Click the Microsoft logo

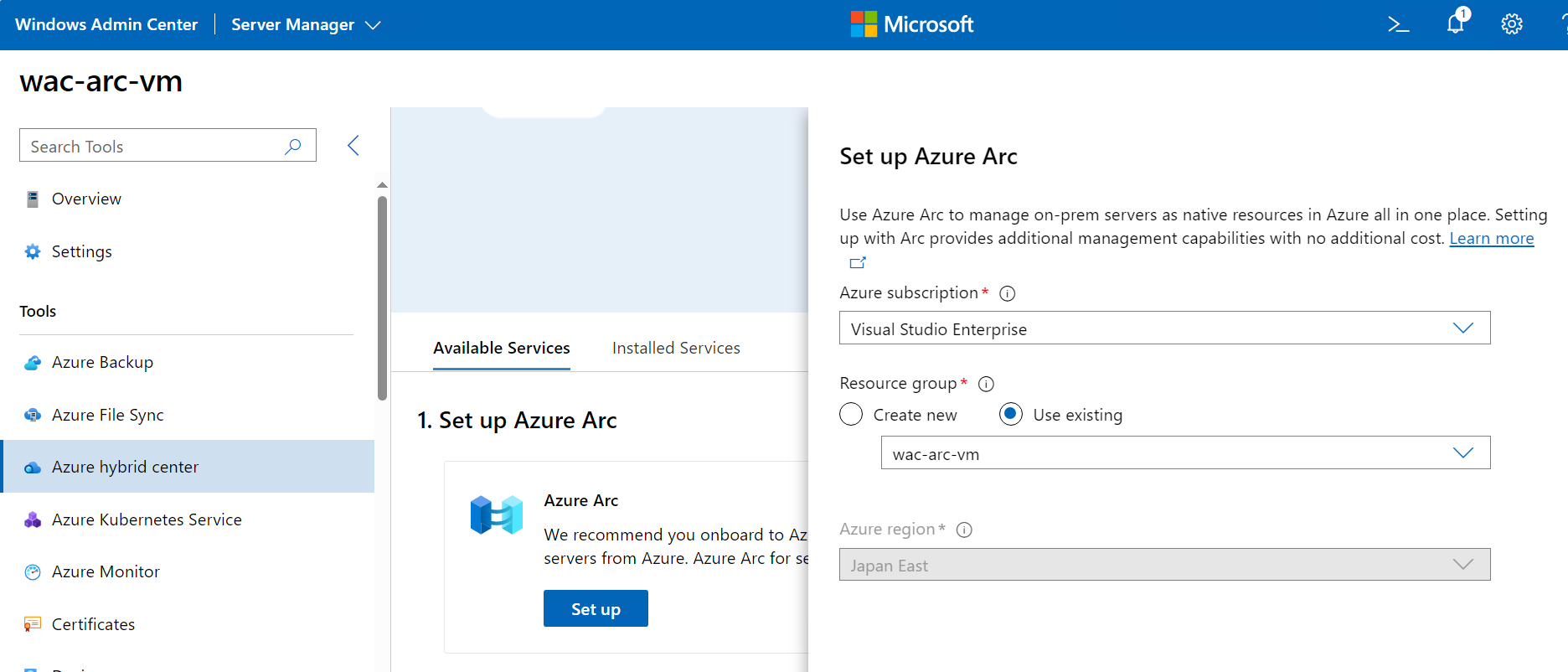click(x=912, y=24)
